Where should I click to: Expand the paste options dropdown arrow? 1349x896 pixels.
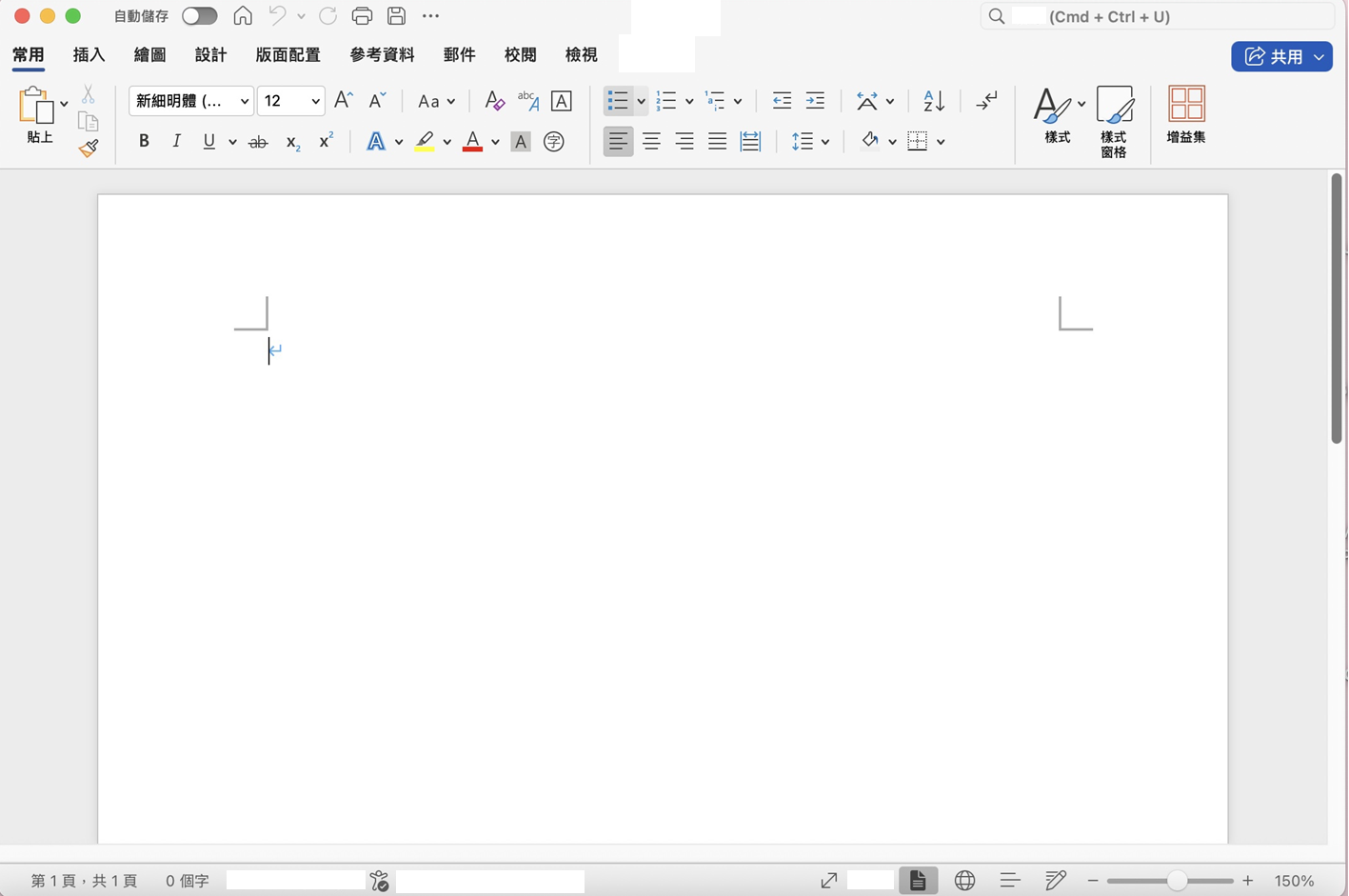pos(64,103)
